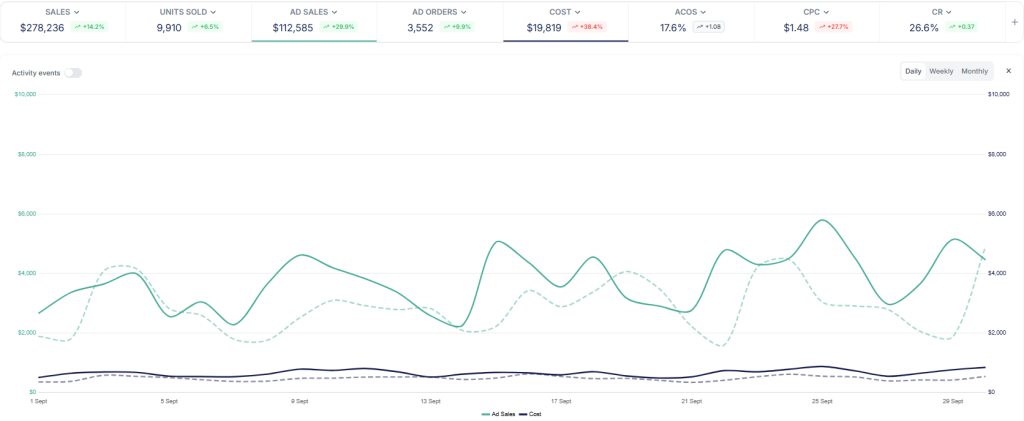Screen dimensions: 1024x421
Task: Close the chart panel with X
Action: tap(1008, 71)
